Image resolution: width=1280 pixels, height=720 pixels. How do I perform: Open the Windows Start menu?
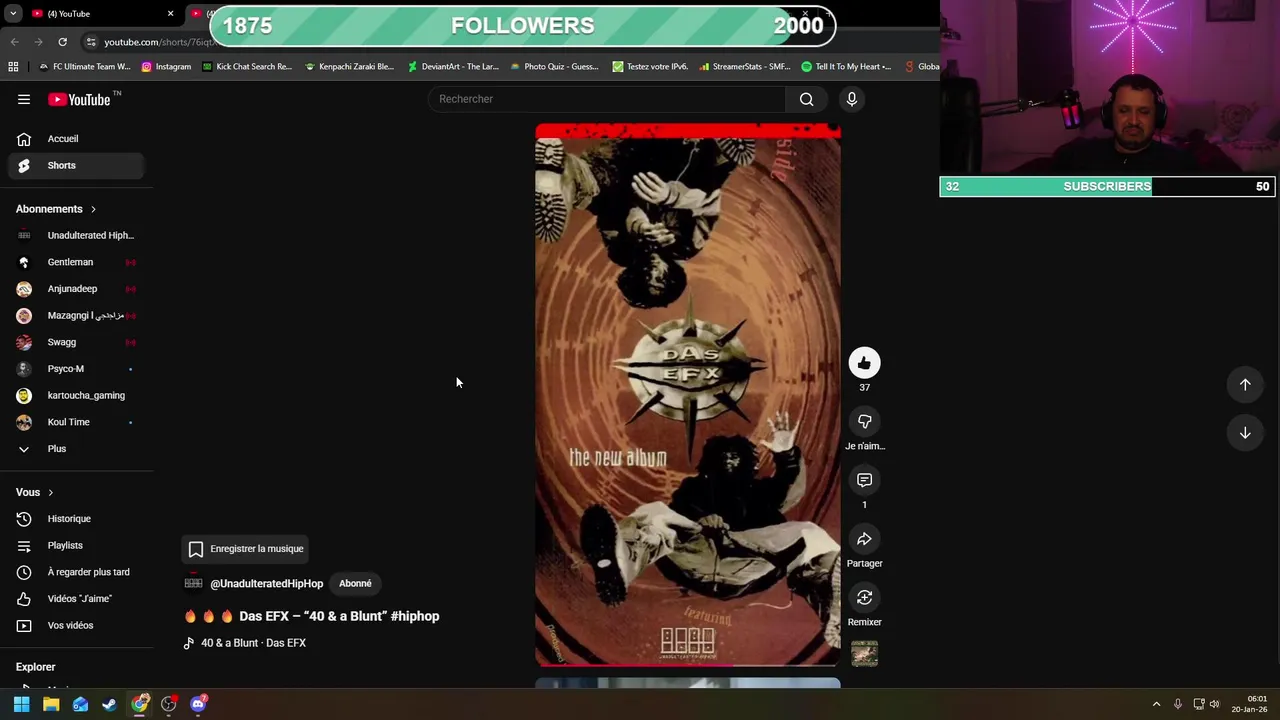tap(21, 704)
